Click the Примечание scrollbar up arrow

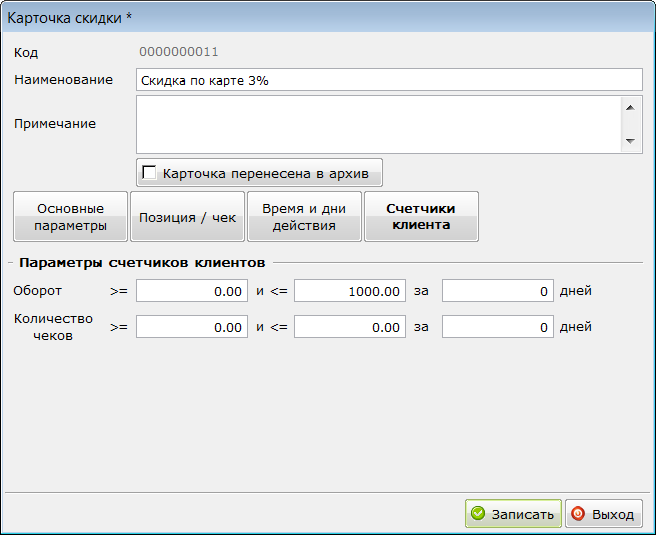630,108
